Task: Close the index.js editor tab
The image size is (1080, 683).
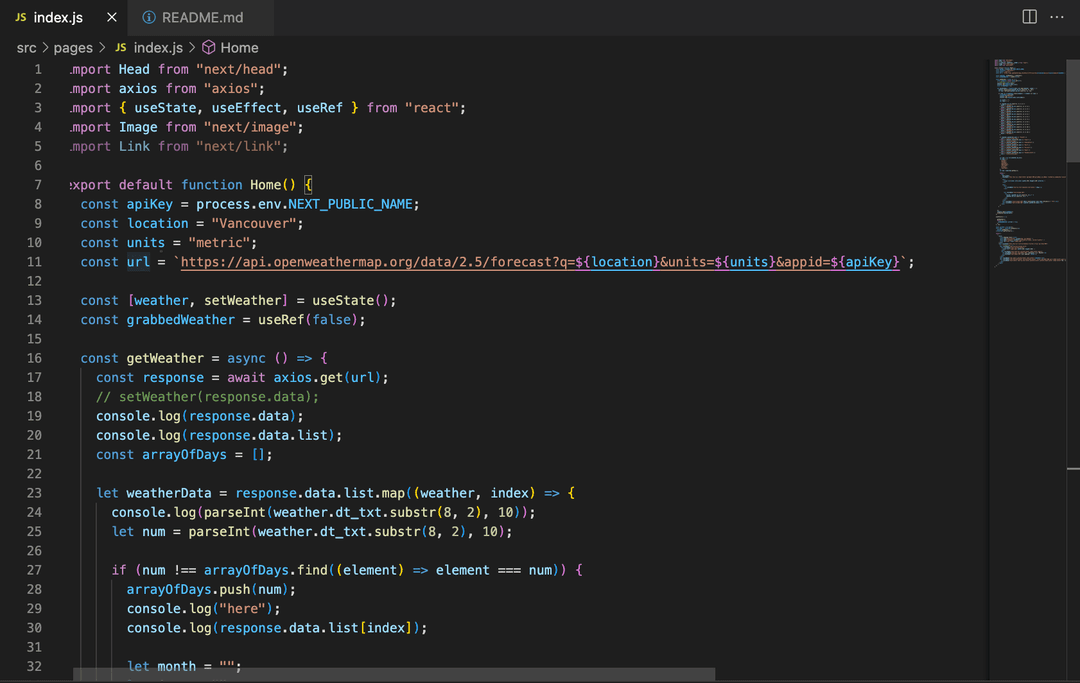Action: click(112, 18)
